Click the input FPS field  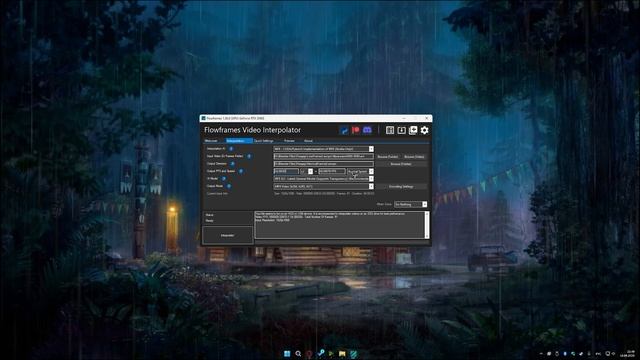pos(286,171)
